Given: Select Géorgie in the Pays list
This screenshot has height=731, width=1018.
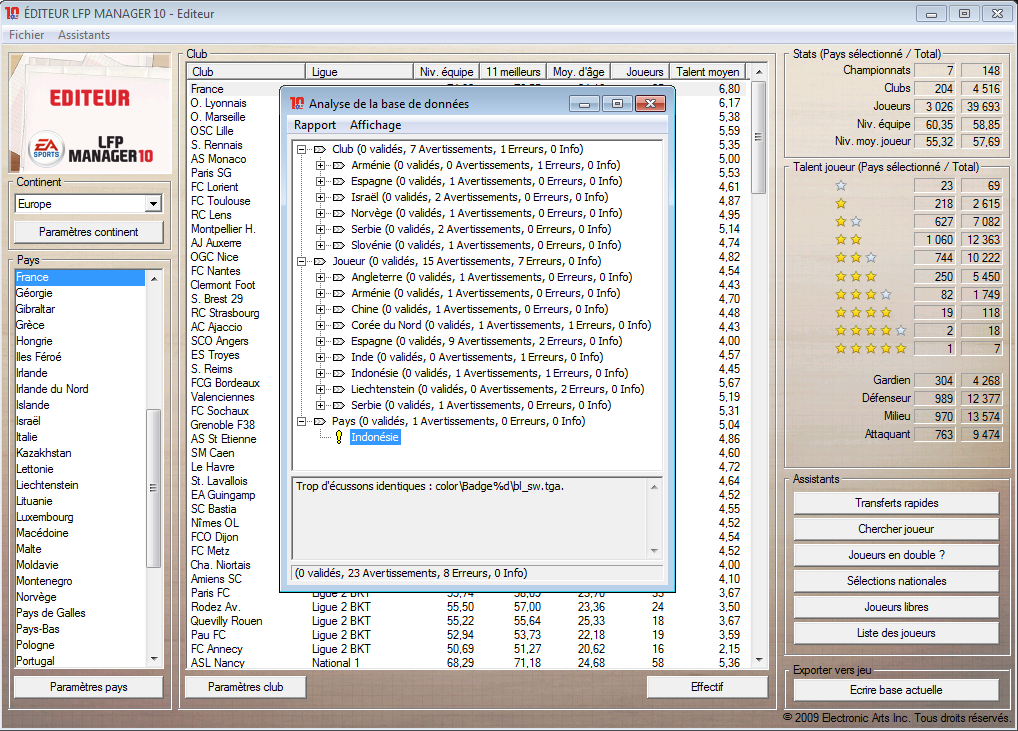Looking at the screenshot, I should (34, 293).
